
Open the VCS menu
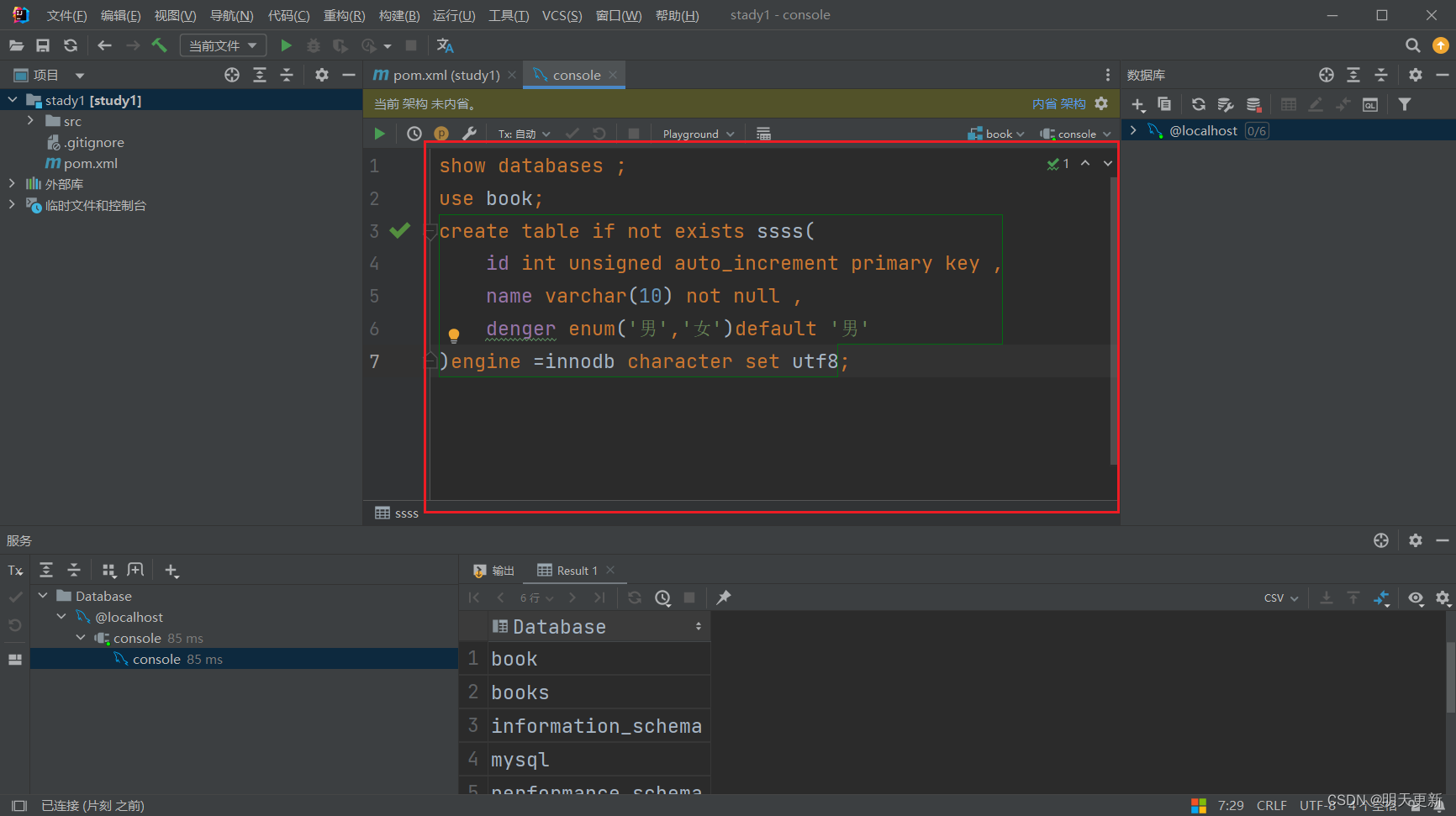[562, 15]
